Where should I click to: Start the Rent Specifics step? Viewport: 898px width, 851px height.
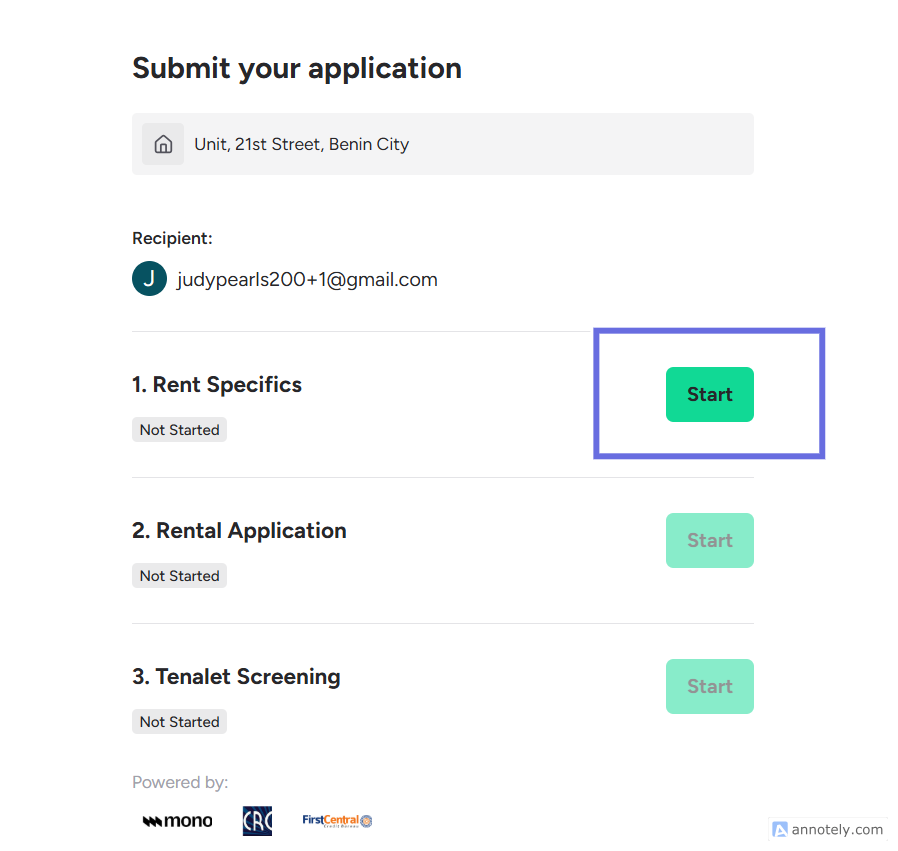pos(709,395)
